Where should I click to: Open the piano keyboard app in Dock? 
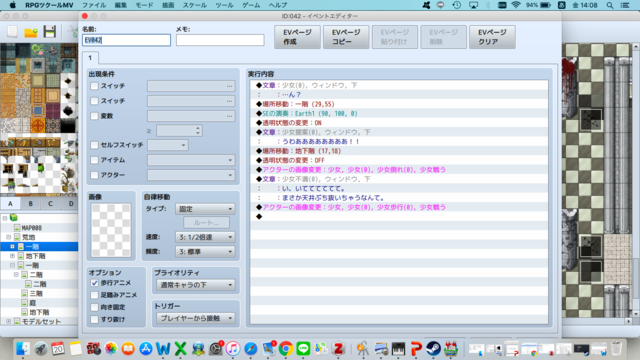coord(398,349)
